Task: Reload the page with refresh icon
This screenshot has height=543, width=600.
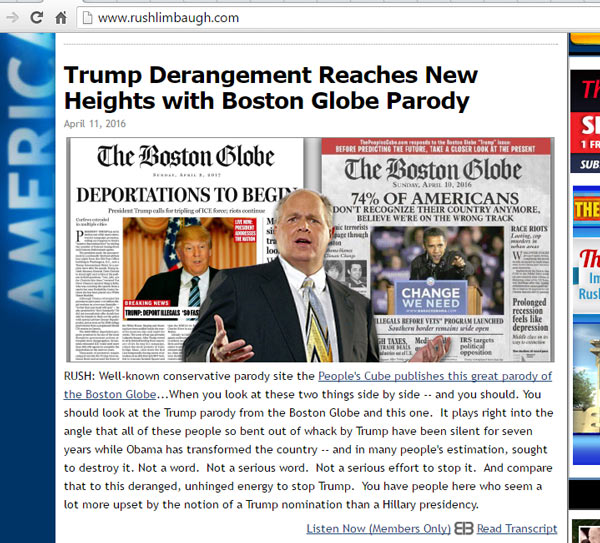Action: (36, 17)
